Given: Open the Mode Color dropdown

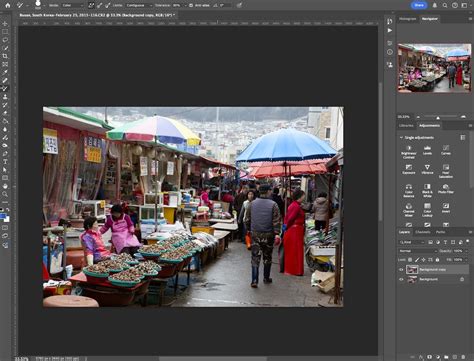Looking at the screenshot, I should point(72,5).
